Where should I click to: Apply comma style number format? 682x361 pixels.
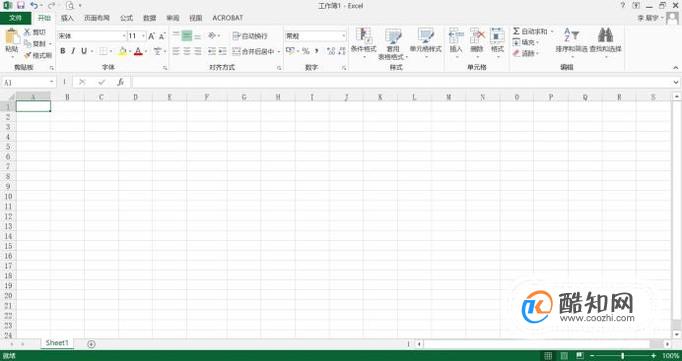(317, 51)
